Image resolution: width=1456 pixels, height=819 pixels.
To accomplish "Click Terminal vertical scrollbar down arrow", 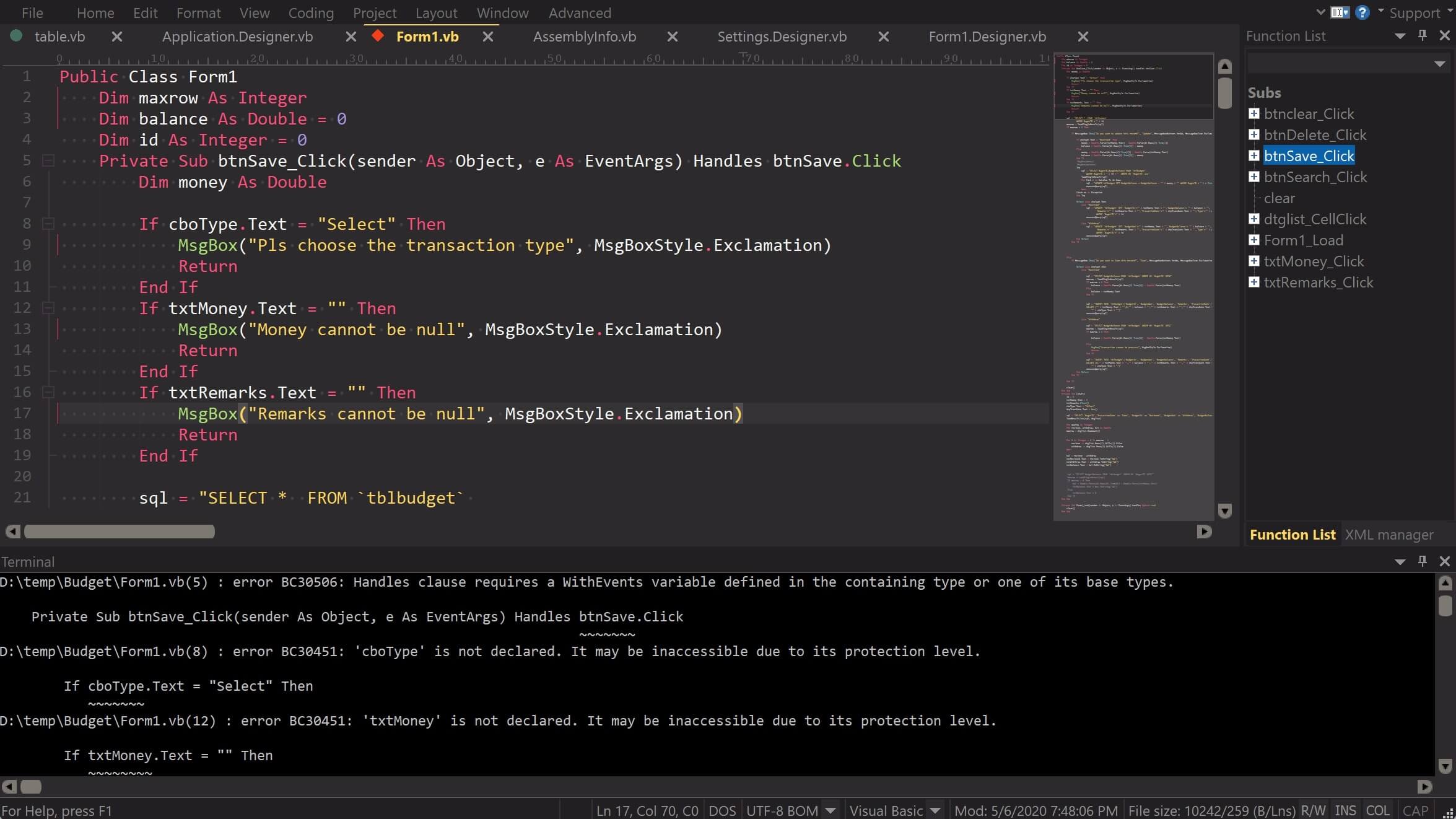I will (x=1445, y=767).
